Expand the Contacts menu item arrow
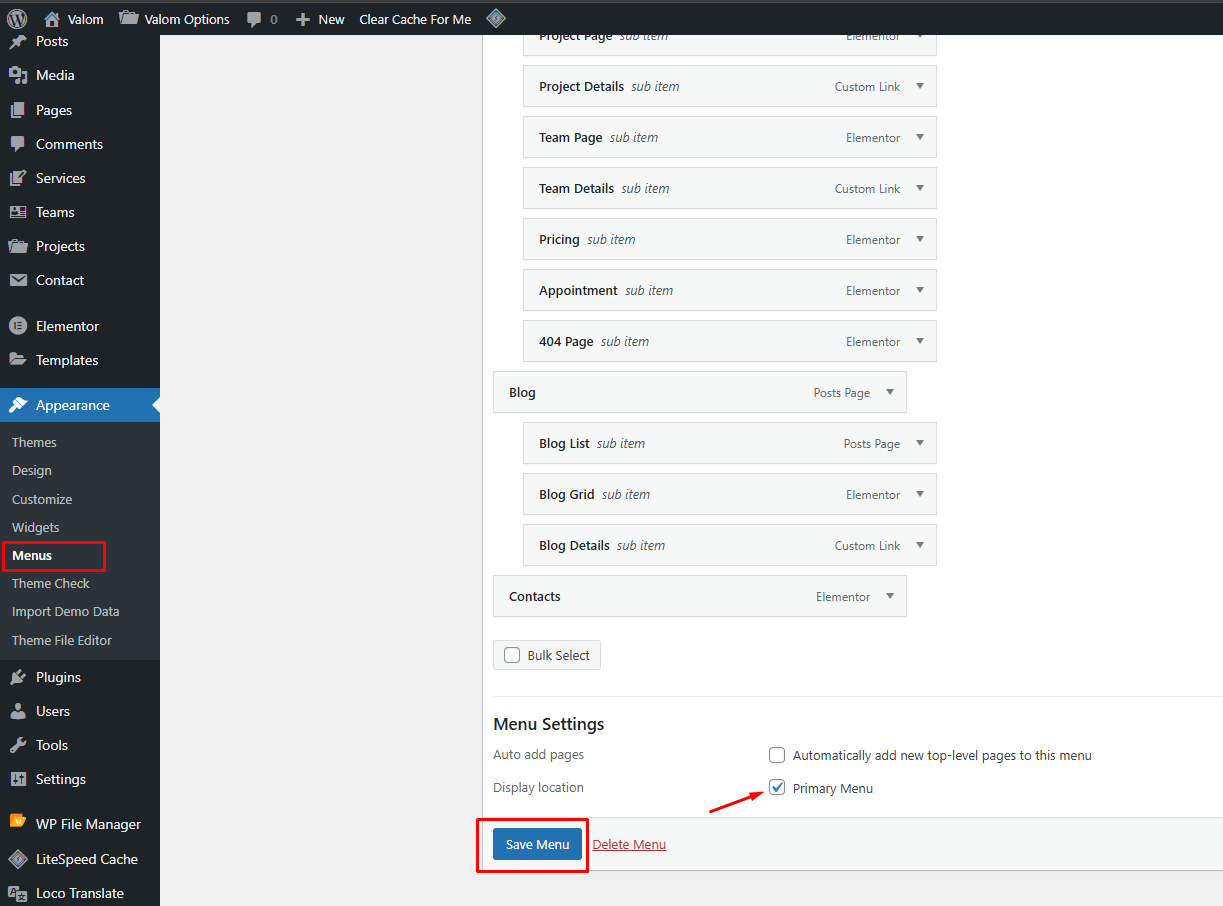 coord(890,596)
